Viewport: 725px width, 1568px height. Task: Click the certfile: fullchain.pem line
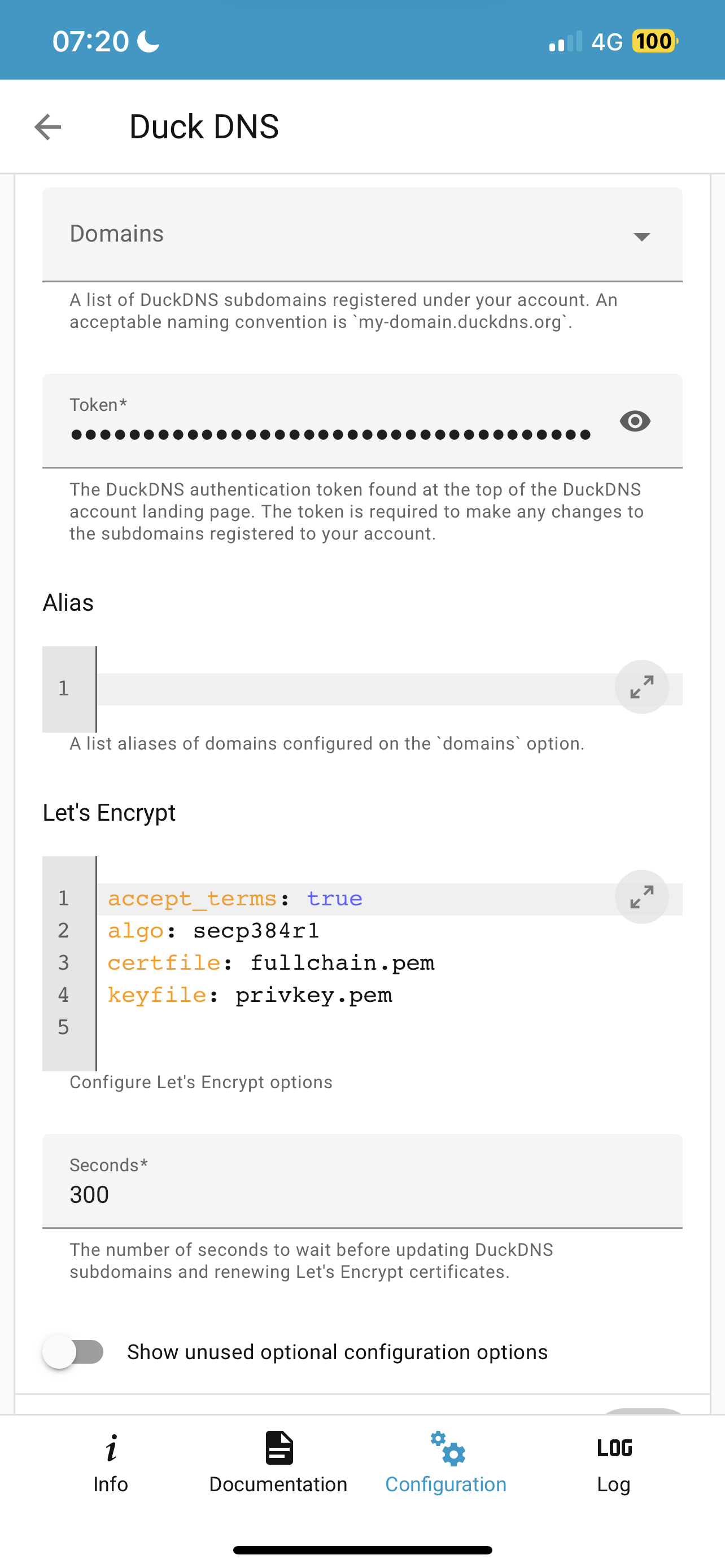pos(271,963)
